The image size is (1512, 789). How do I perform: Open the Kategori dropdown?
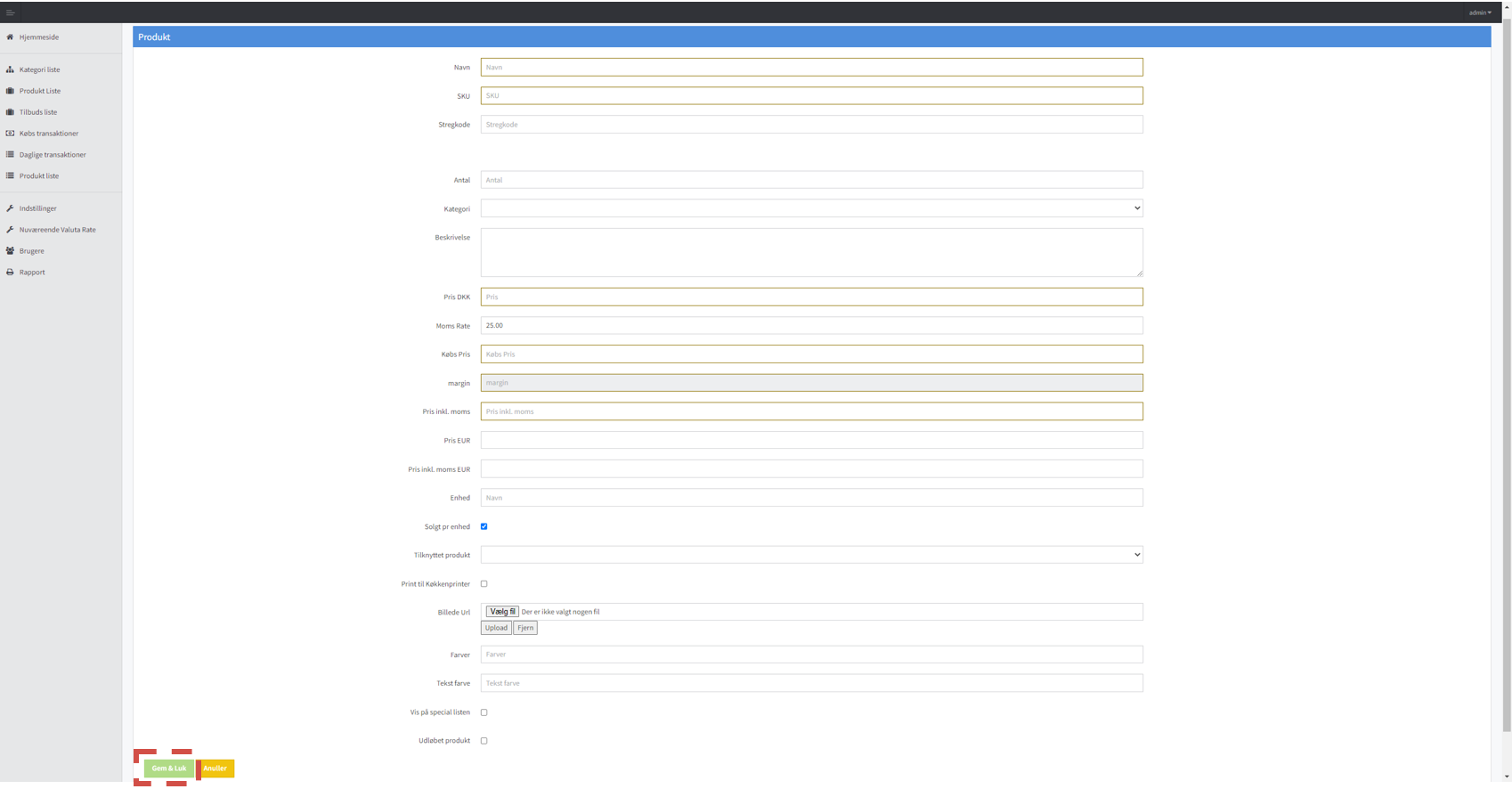coord(811,208)
